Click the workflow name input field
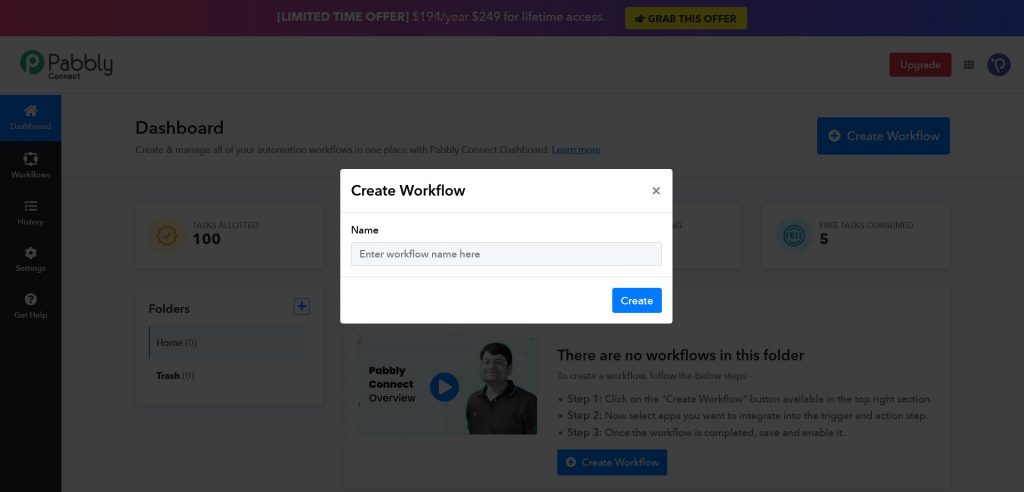Image resolution: width=1024 pixels, height=492 pixels. pos(506,254)
